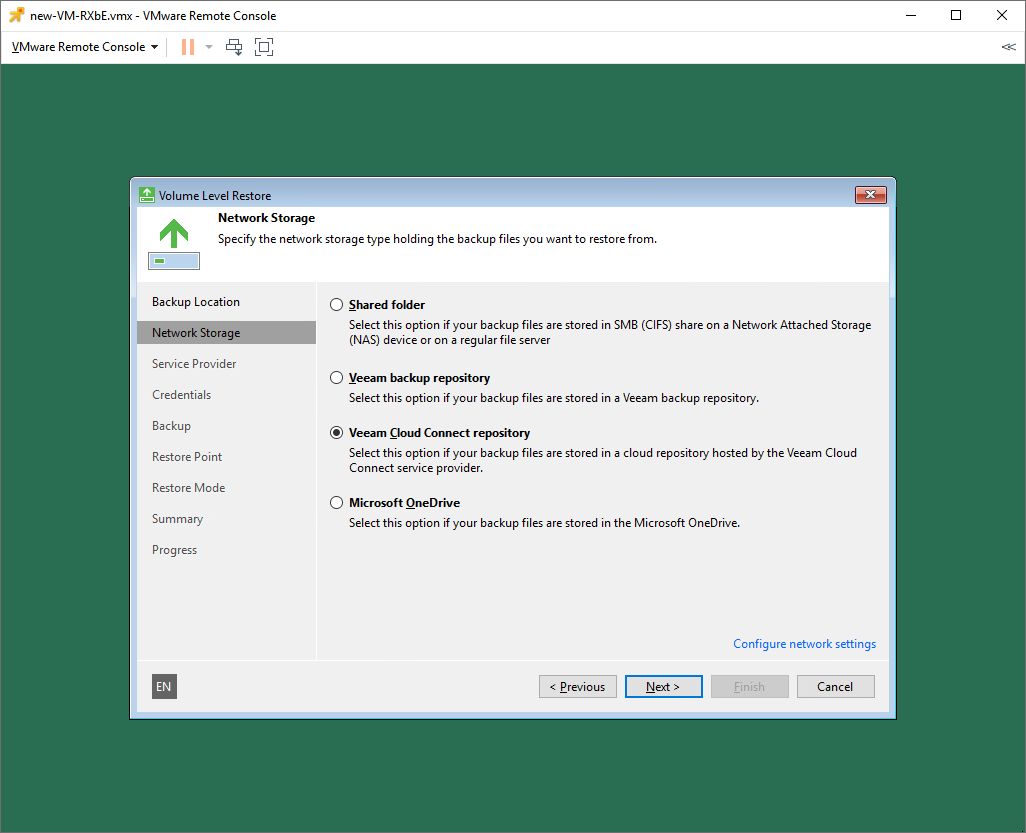Go to the Progress step
This screenshot has width=1026, height=833.
click(226, 550)
